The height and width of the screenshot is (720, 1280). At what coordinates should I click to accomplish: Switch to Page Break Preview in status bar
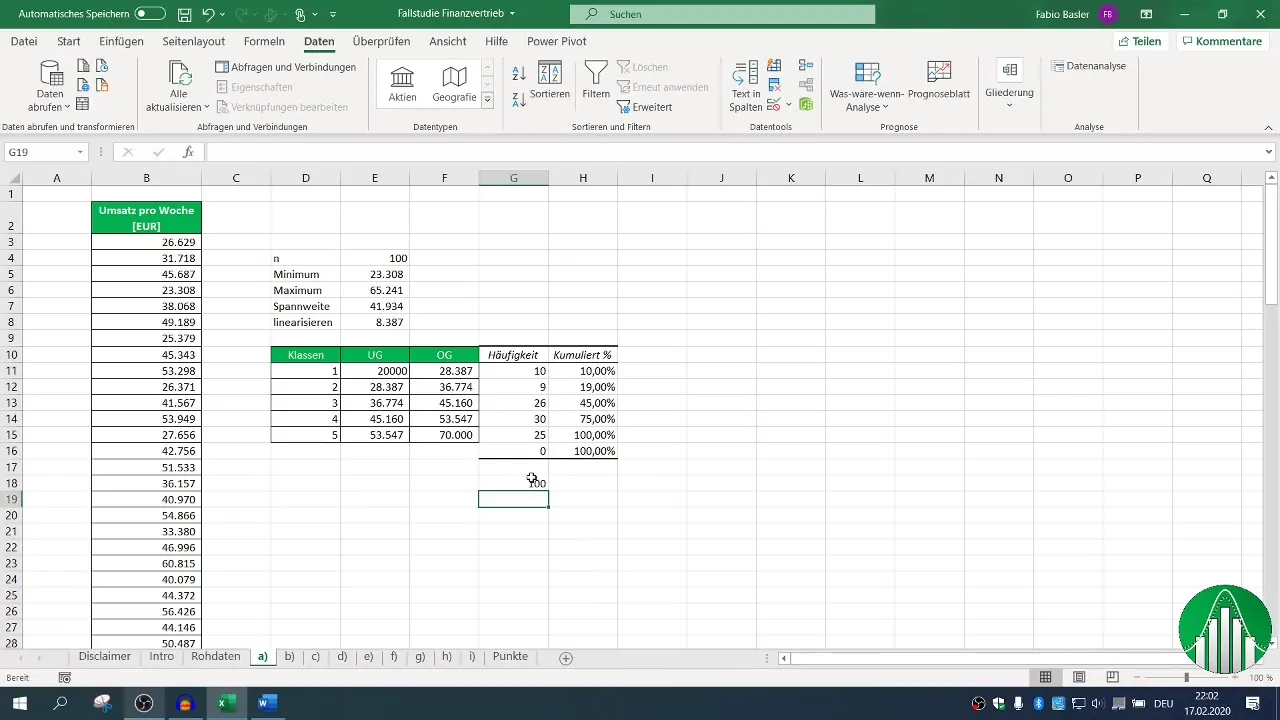coord(1112,677)
